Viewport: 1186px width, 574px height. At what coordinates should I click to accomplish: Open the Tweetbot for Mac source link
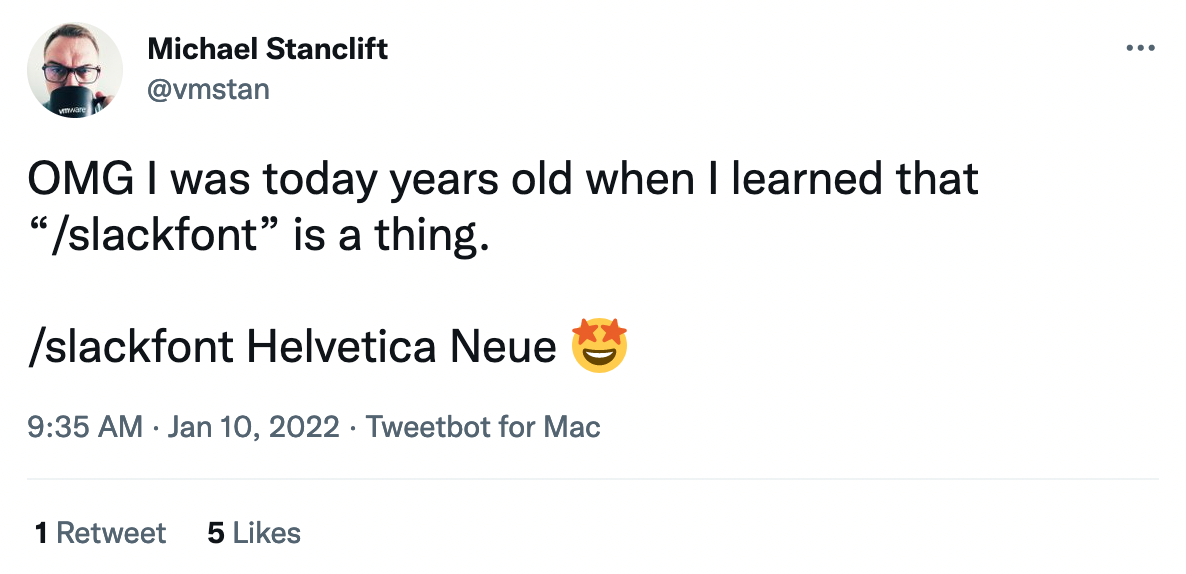pos(483,428)
